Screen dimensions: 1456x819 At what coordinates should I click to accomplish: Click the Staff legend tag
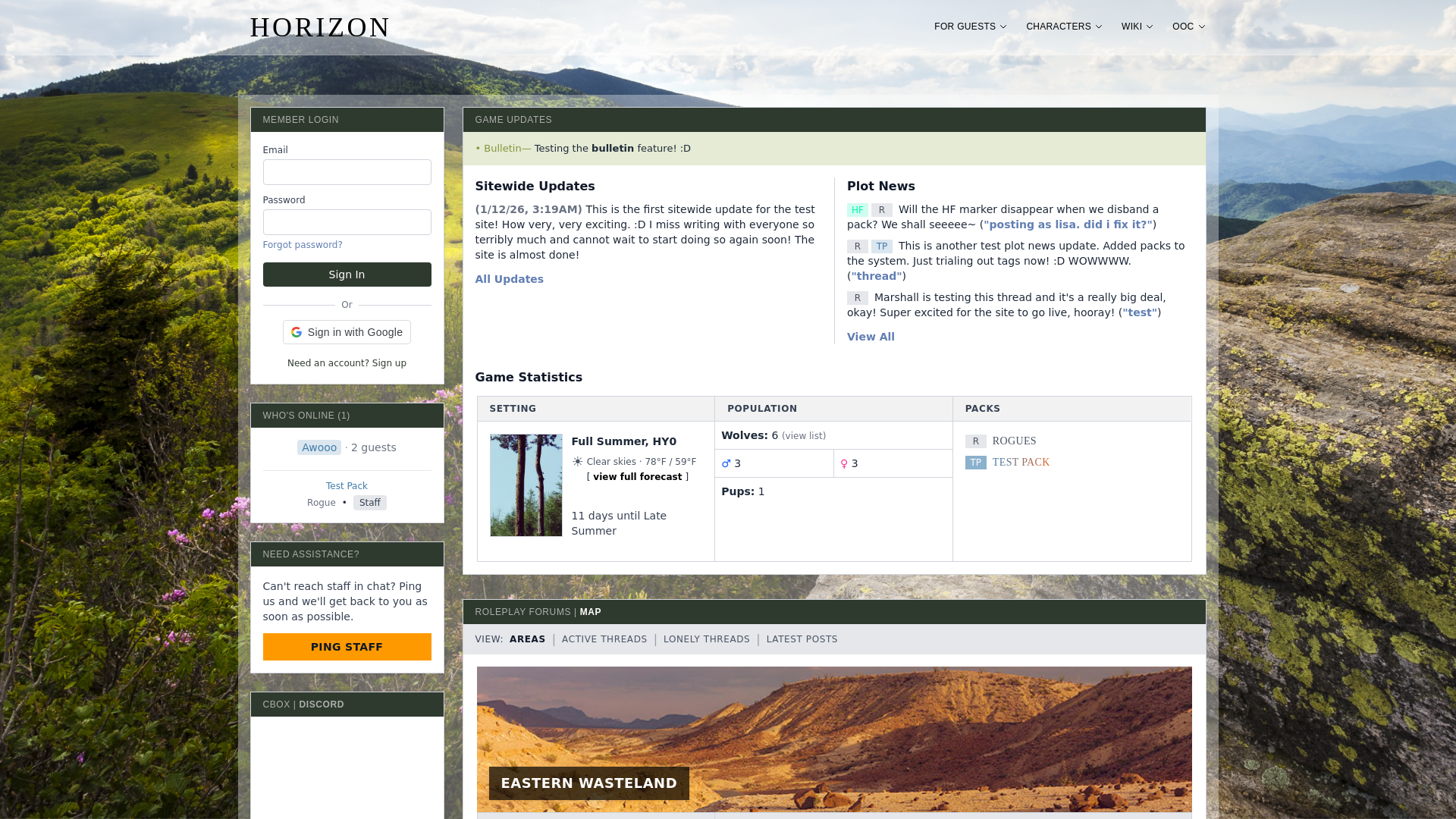pyautogui.click(x=370, y=503)
